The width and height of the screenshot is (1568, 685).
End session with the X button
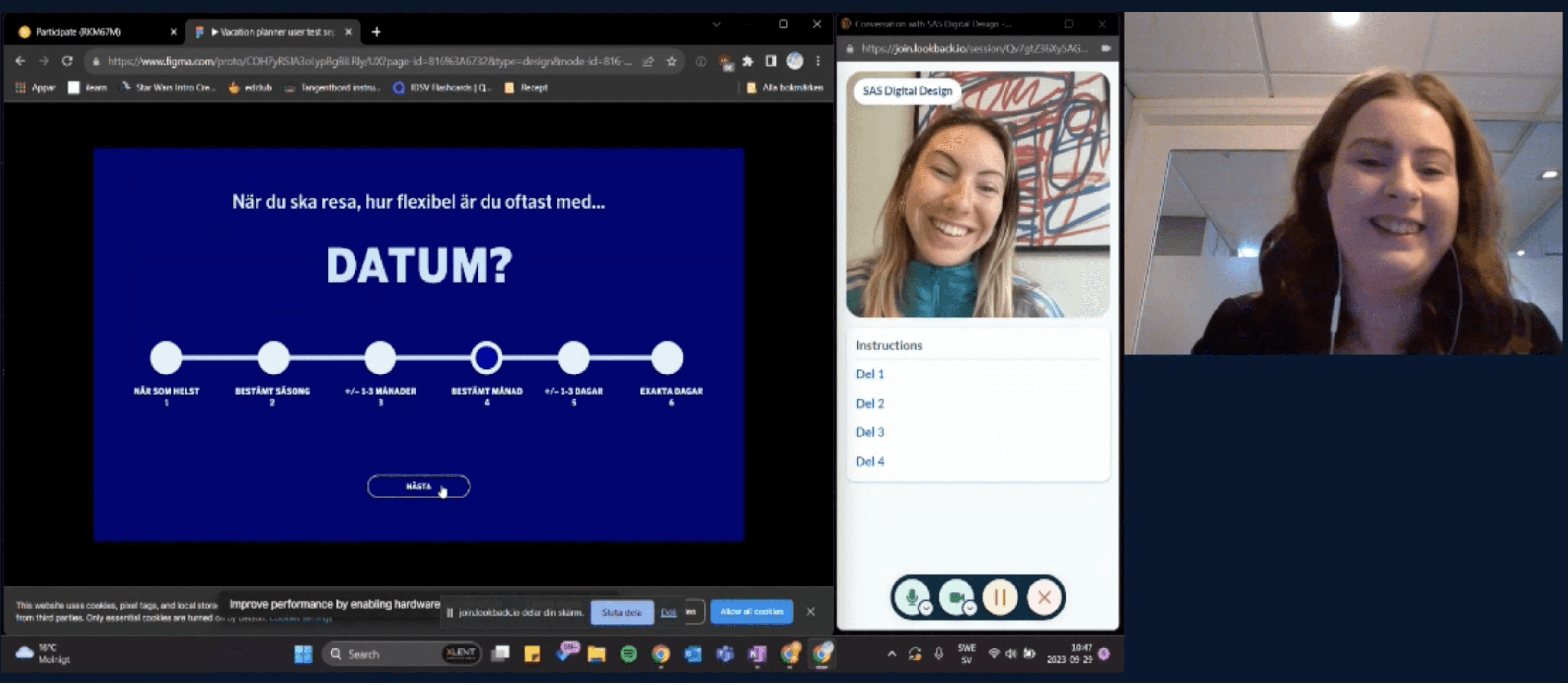pos(1044,598)
